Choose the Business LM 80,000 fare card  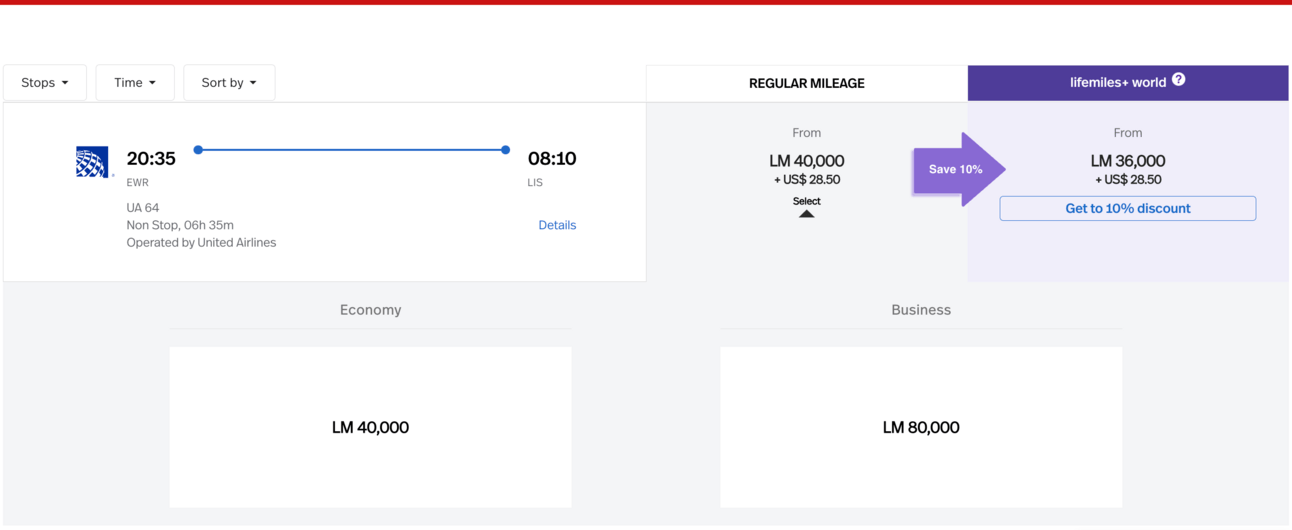[921, 427]
